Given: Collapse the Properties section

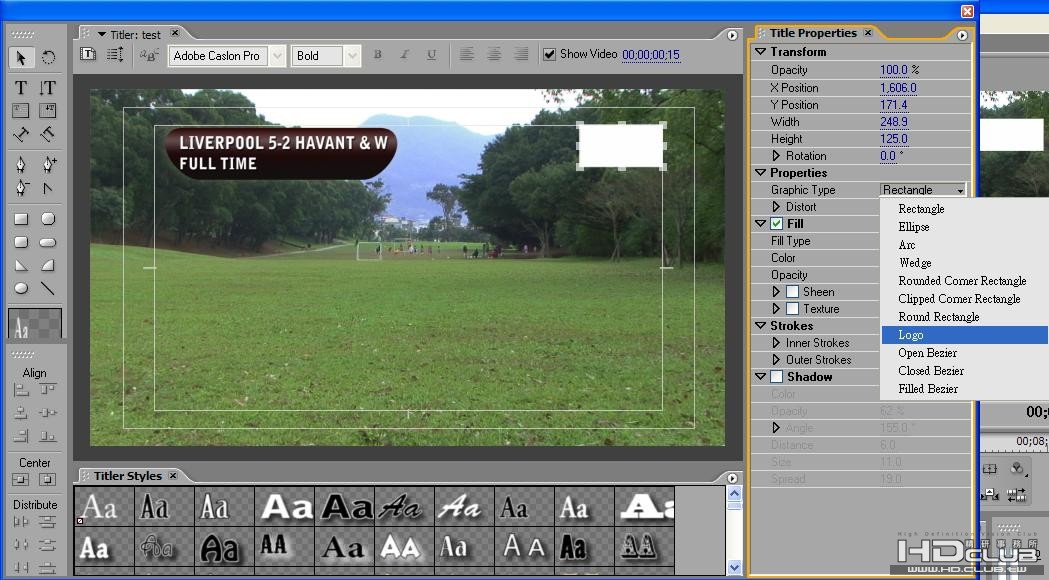Looking at the screenshot, I should (760, 173).
